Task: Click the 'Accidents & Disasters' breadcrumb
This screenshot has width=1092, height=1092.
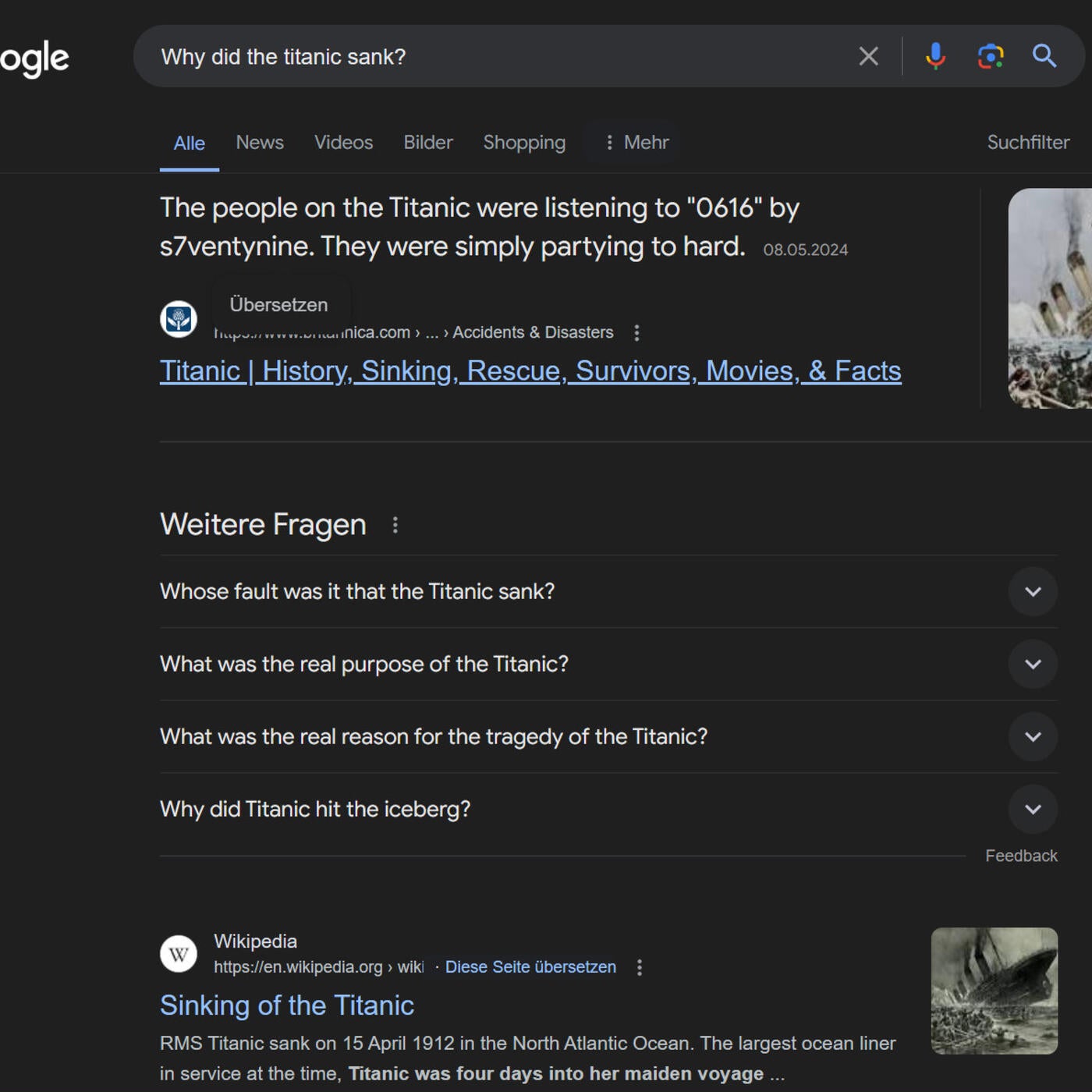Action: pos(533,332)
